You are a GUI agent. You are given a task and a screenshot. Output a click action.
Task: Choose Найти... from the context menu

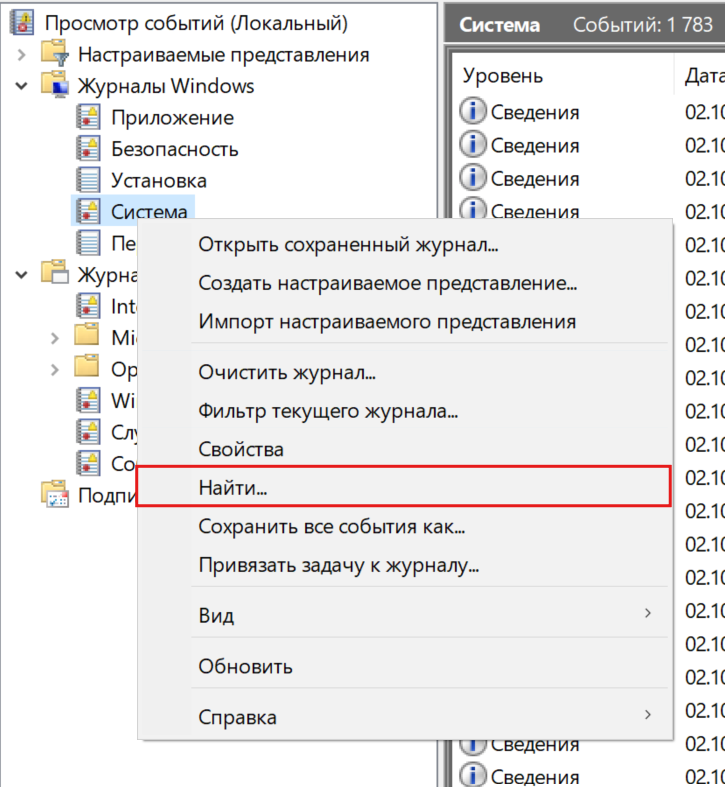233,487
